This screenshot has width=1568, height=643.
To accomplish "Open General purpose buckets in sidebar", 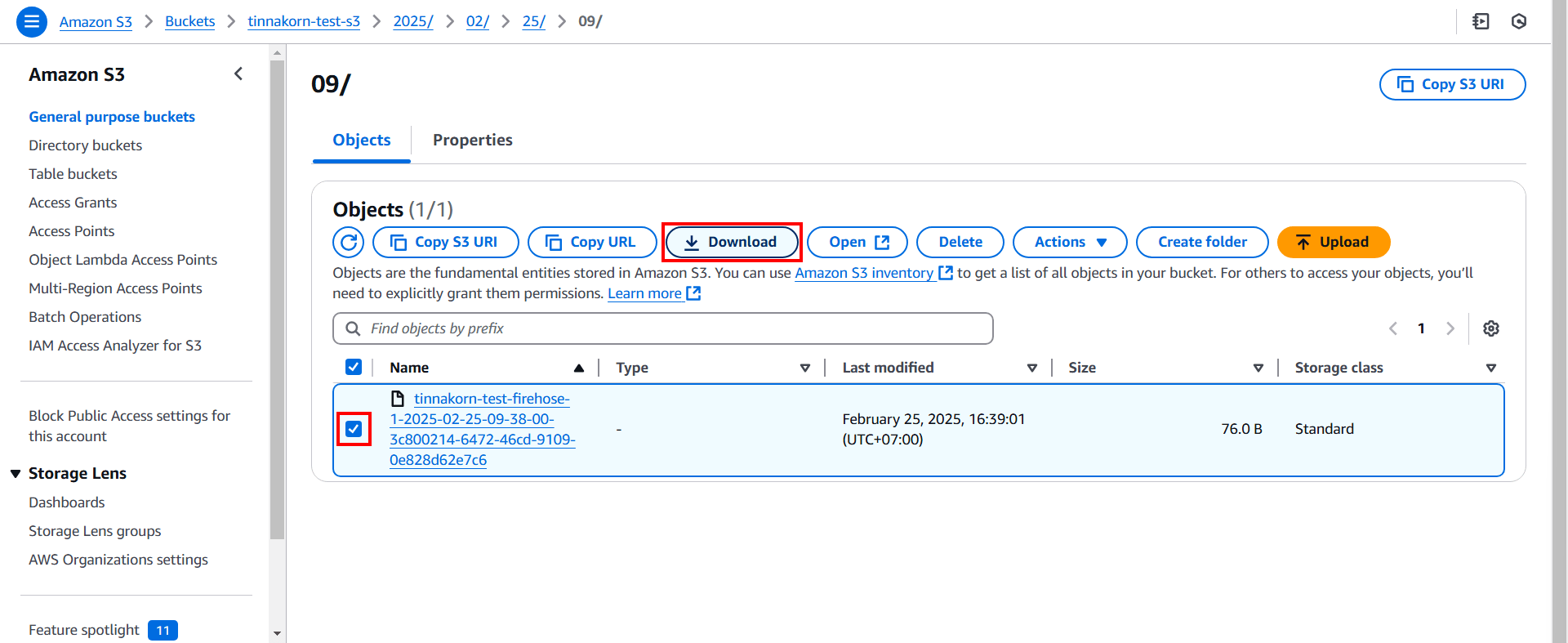I will (x=112, y=117).
